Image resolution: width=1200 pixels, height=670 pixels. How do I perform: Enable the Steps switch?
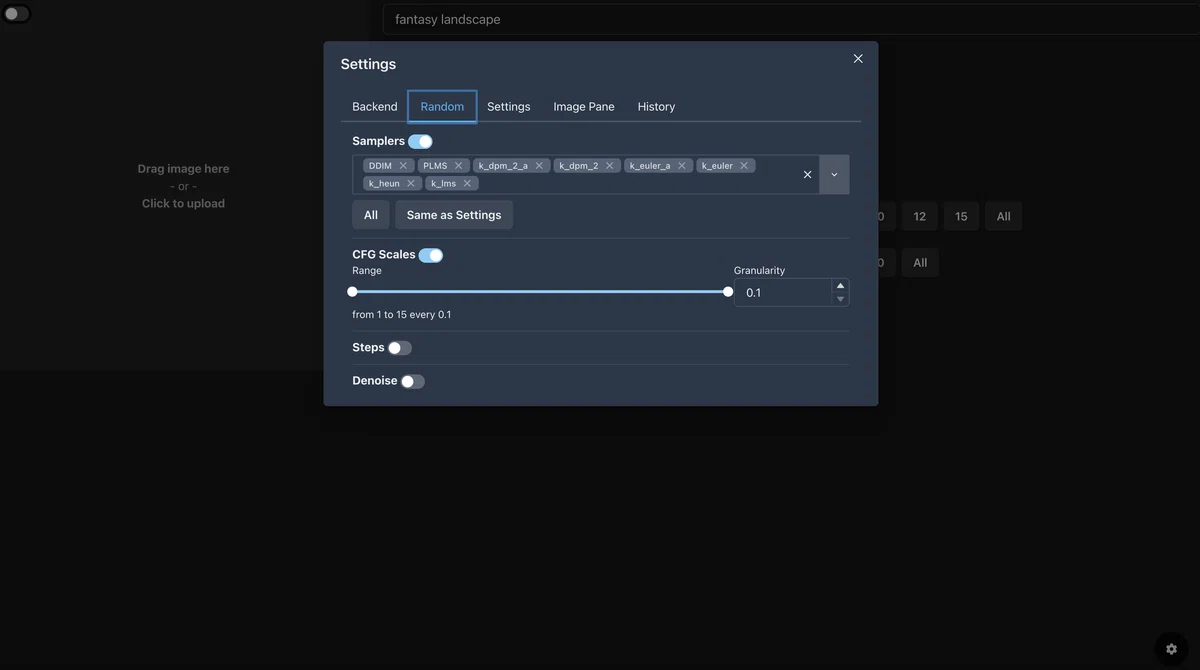(x=400, y=348)
